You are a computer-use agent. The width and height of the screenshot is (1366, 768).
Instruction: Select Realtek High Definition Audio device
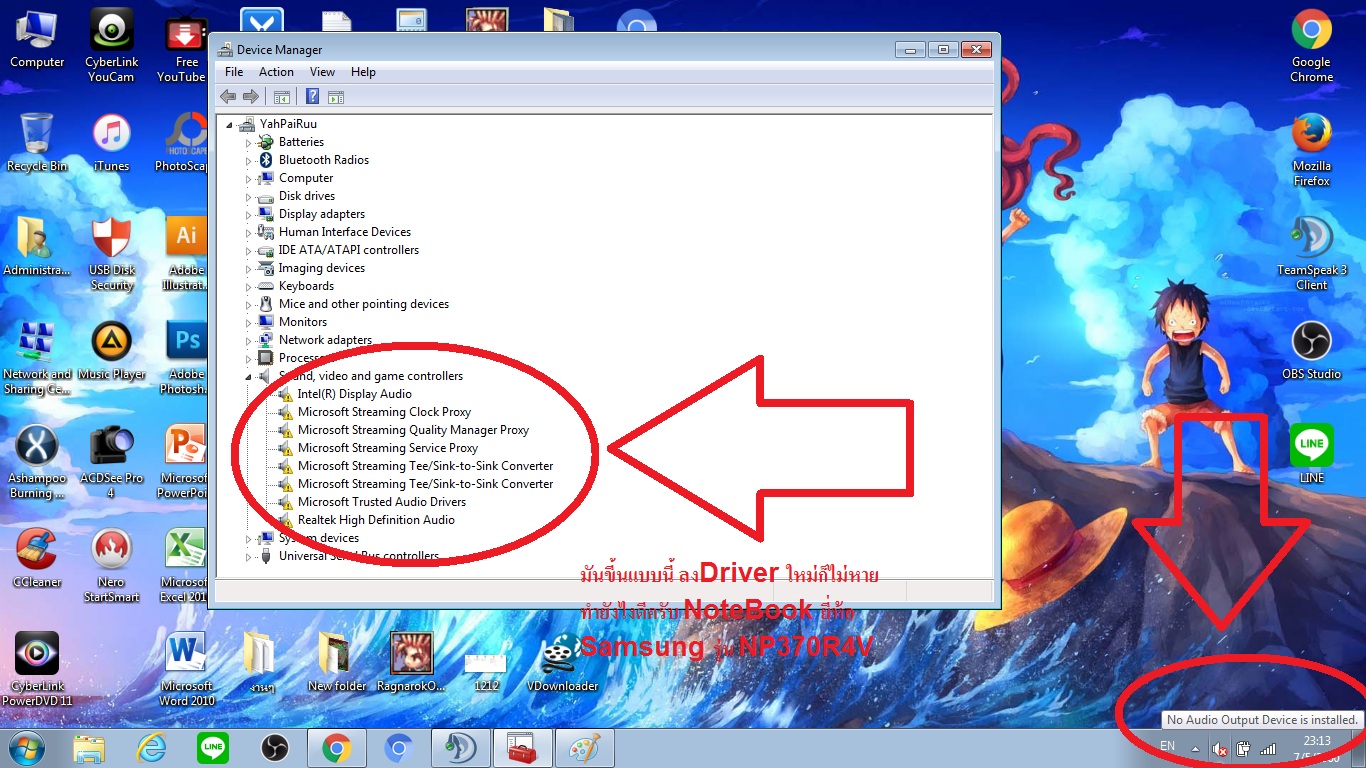coord(376,520)
